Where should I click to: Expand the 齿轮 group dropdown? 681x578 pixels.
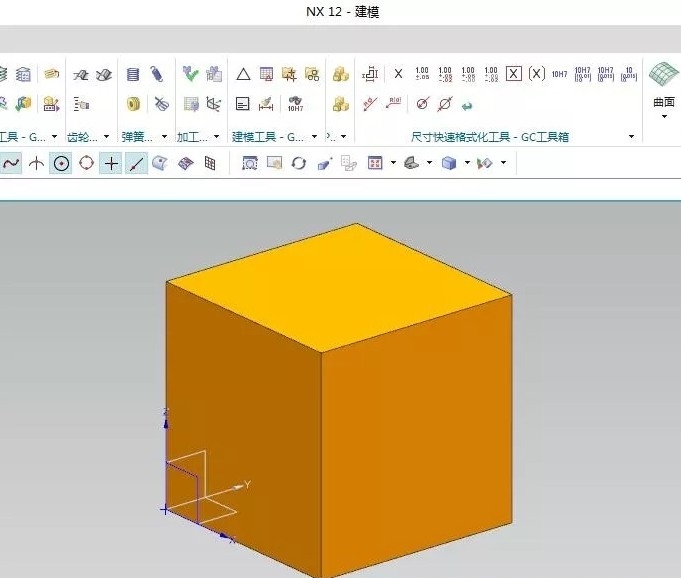[106, 137]
